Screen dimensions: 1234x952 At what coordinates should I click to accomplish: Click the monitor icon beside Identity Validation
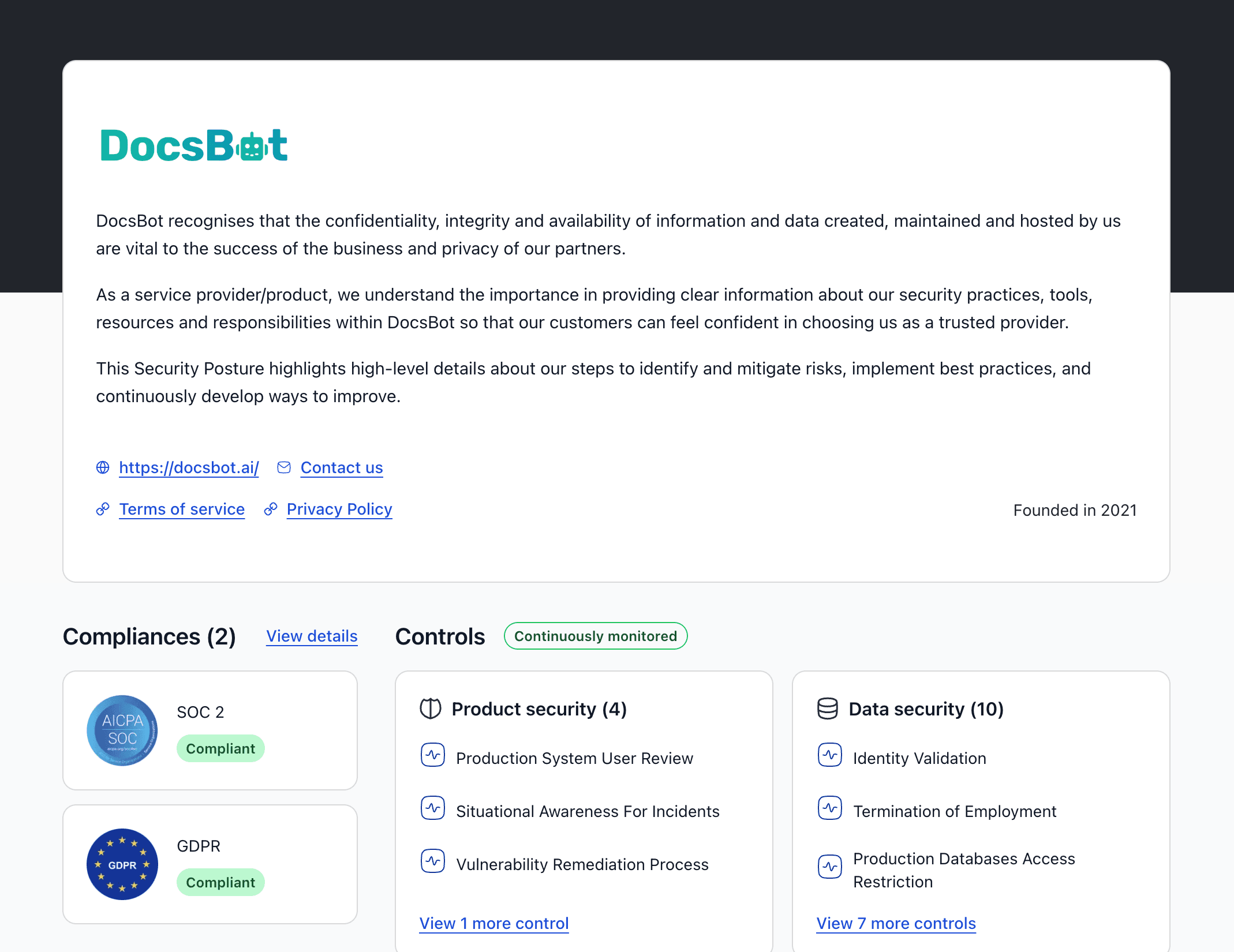[x=830, y=755]
